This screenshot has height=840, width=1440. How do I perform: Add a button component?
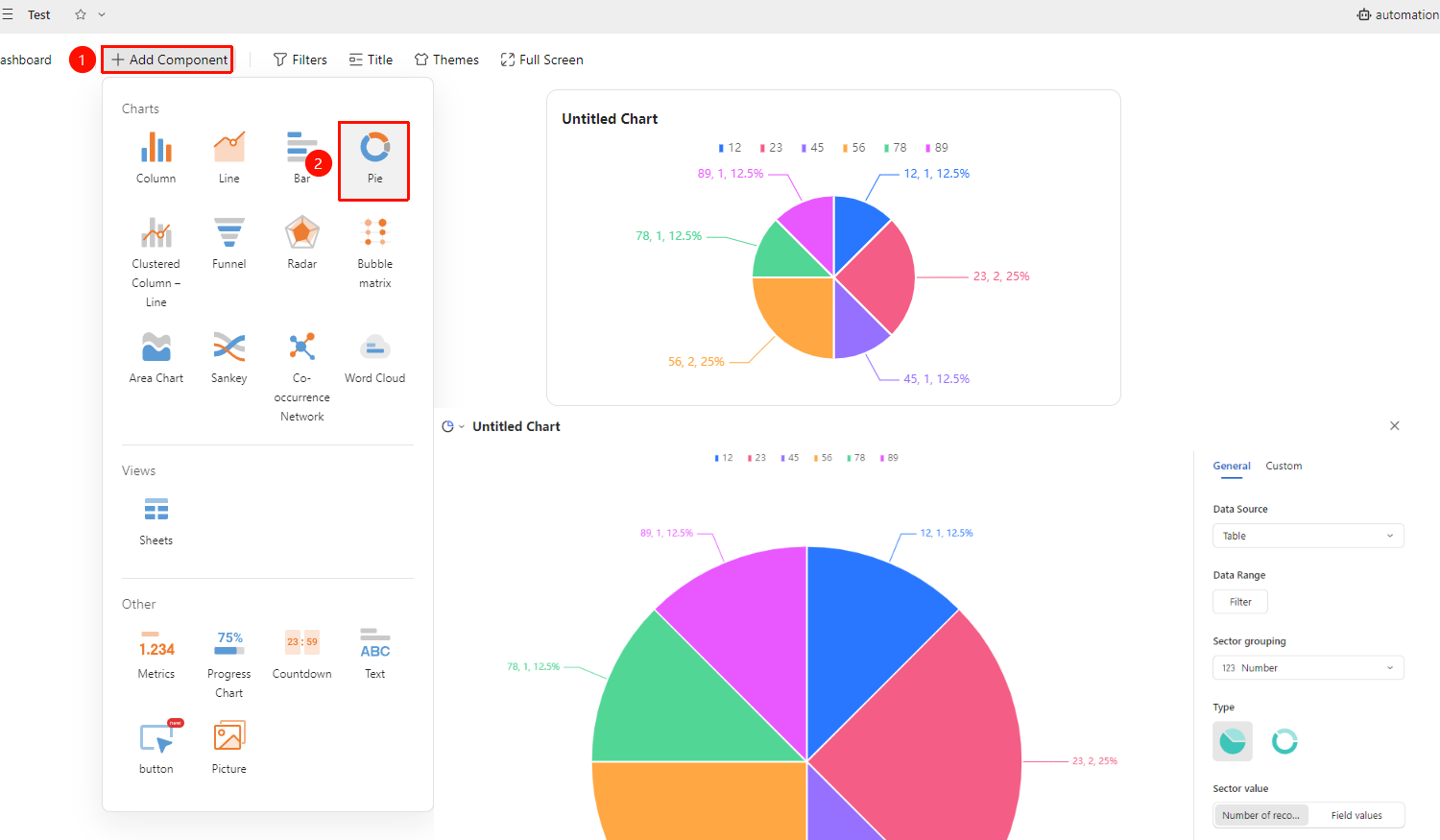click(x=156, y=749)
